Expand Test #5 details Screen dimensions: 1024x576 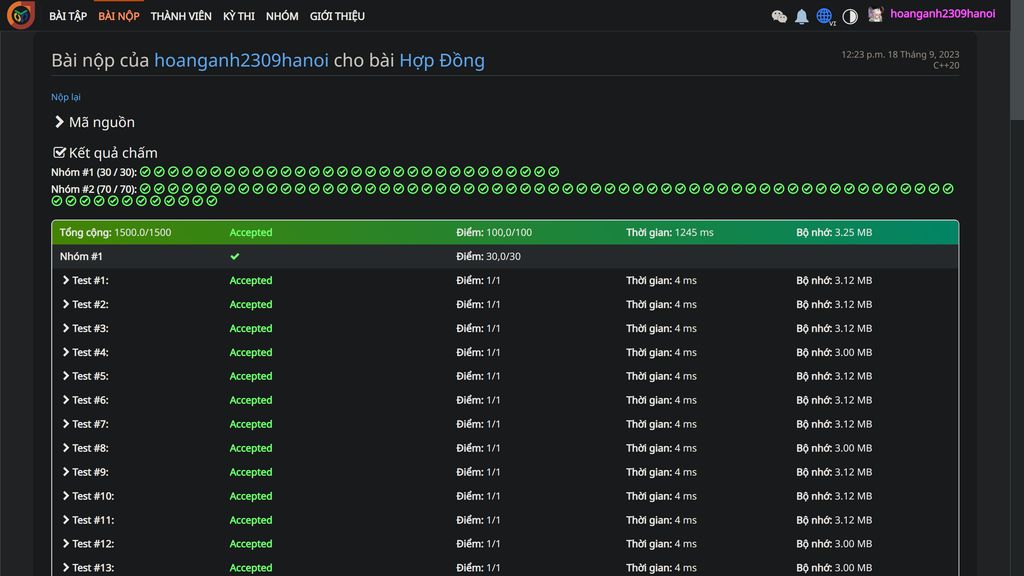click(66, 376)
